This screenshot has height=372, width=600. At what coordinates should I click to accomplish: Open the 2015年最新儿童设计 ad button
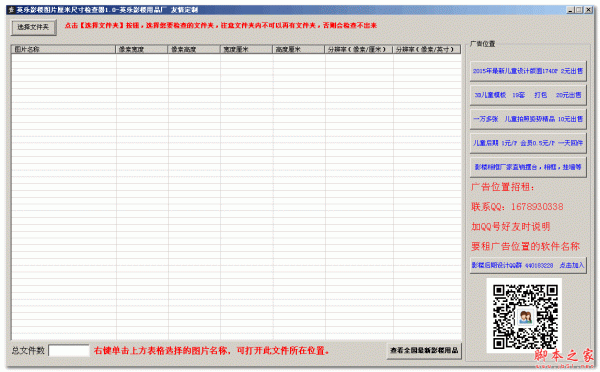[x=528, y=71]
